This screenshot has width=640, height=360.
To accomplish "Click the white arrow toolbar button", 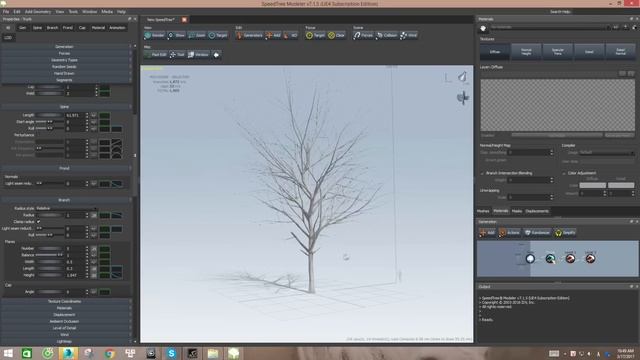I will (x=216, y=55).
